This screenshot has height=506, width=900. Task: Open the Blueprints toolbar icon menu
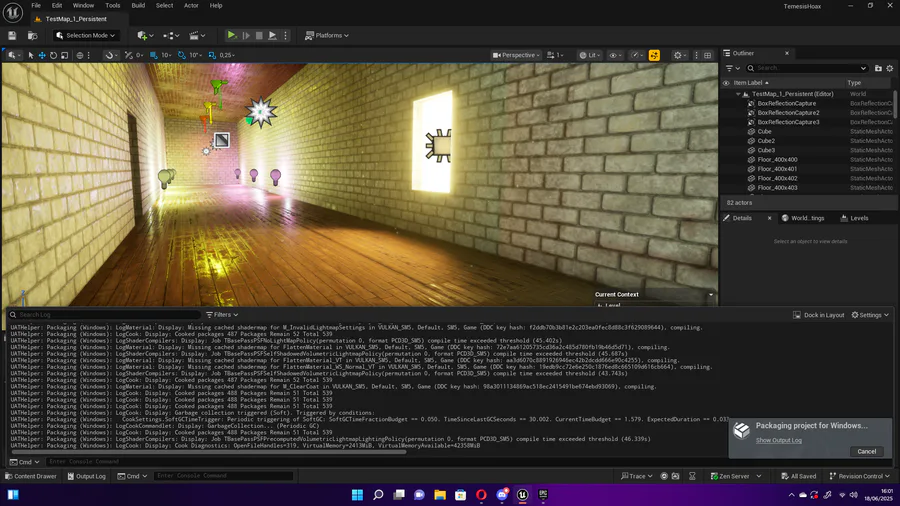tap(171, 36)
